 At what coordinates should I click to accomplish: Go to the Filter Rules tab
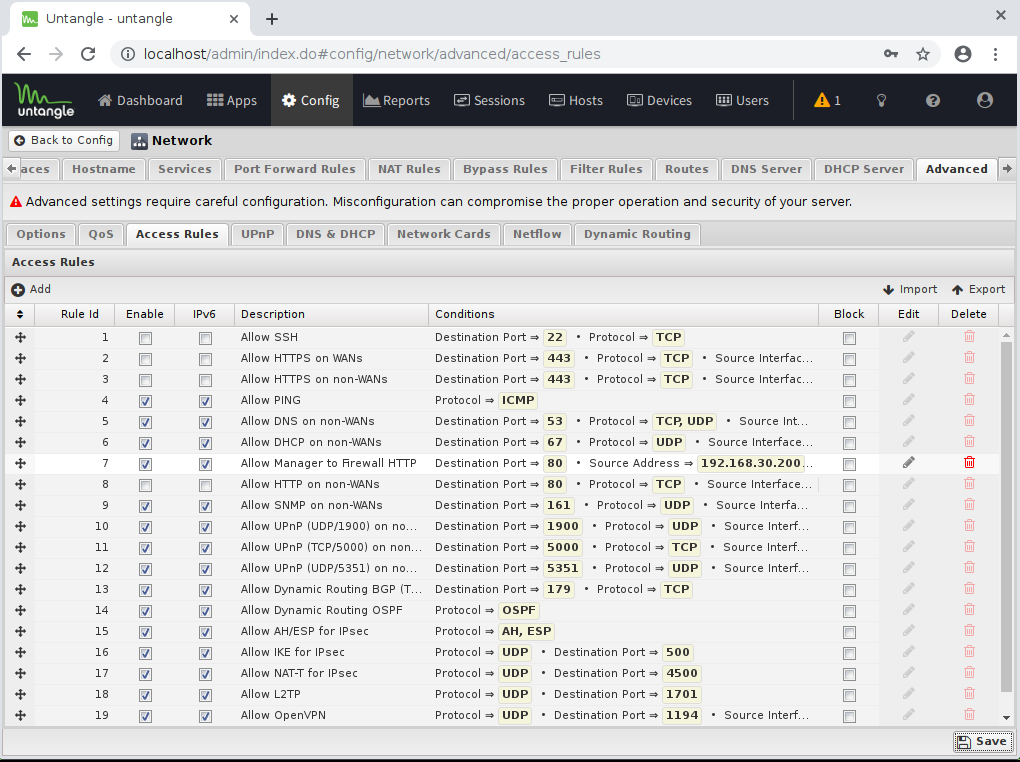606,169
